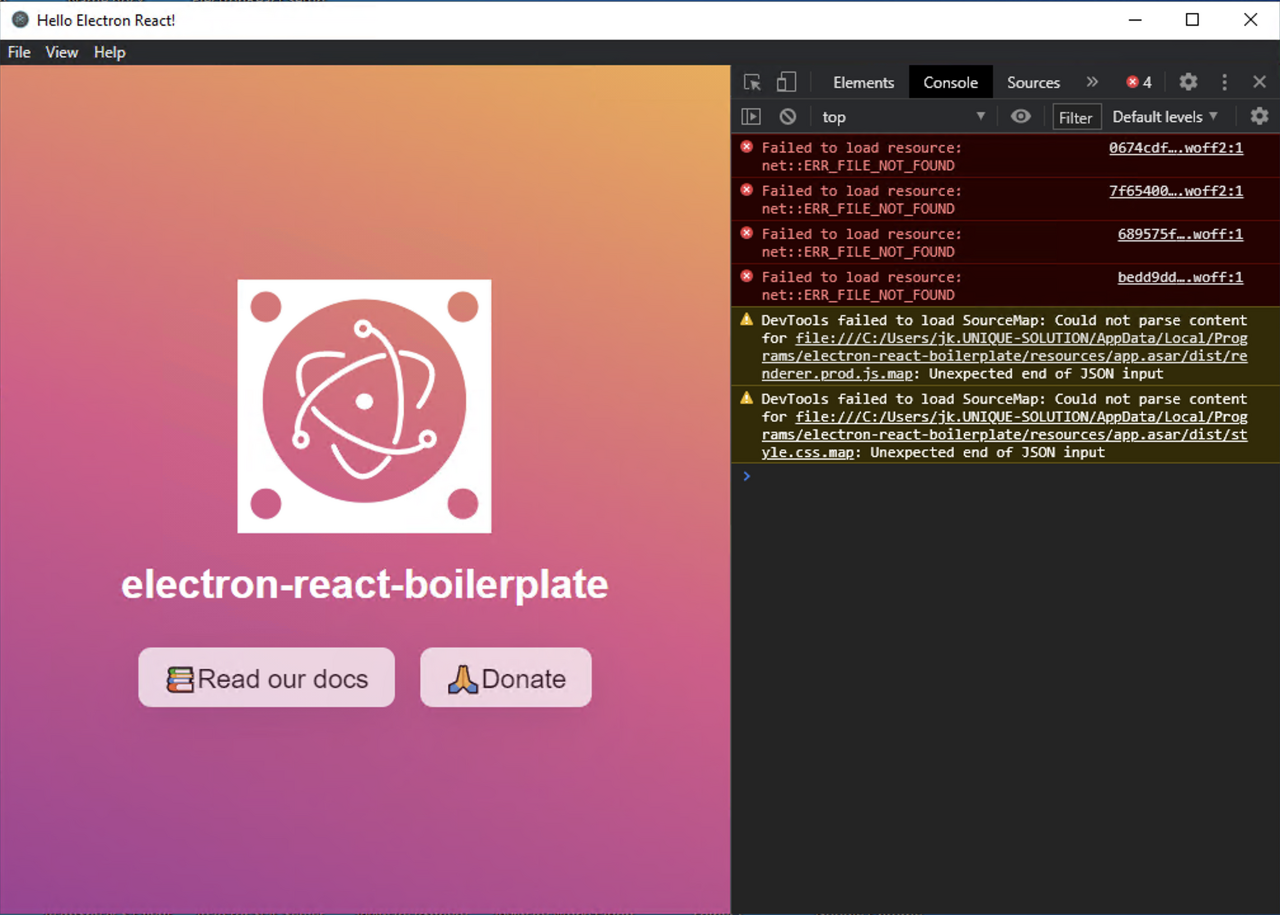Screen dimensions: 1280x915
Task: Open the View menu
Action: click(61, 52)
